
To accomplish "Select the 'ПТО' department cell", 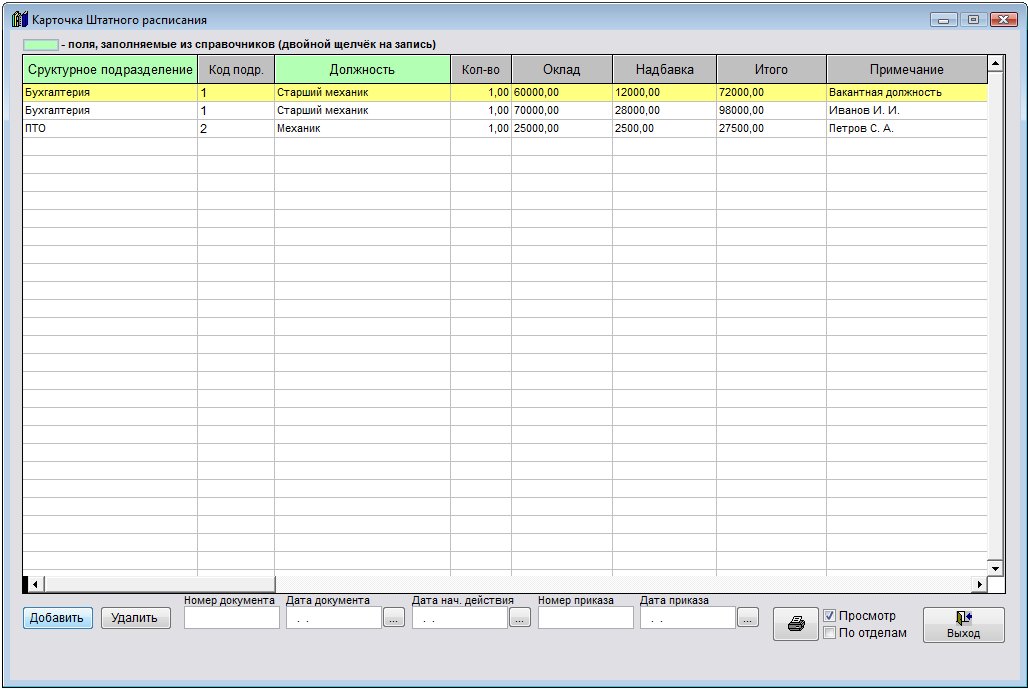I will click(x=110, y=129).
